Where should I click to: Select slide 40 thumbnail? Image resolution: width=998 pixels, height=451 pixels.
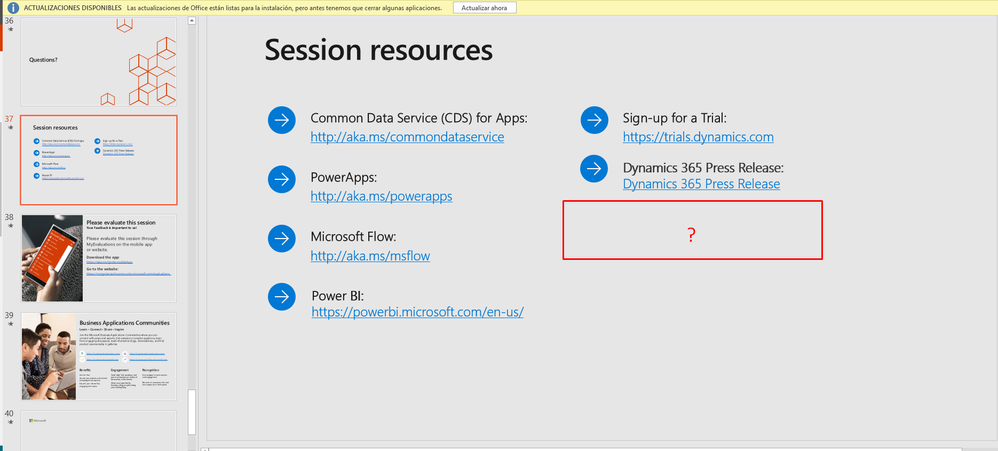coord(99,430)
